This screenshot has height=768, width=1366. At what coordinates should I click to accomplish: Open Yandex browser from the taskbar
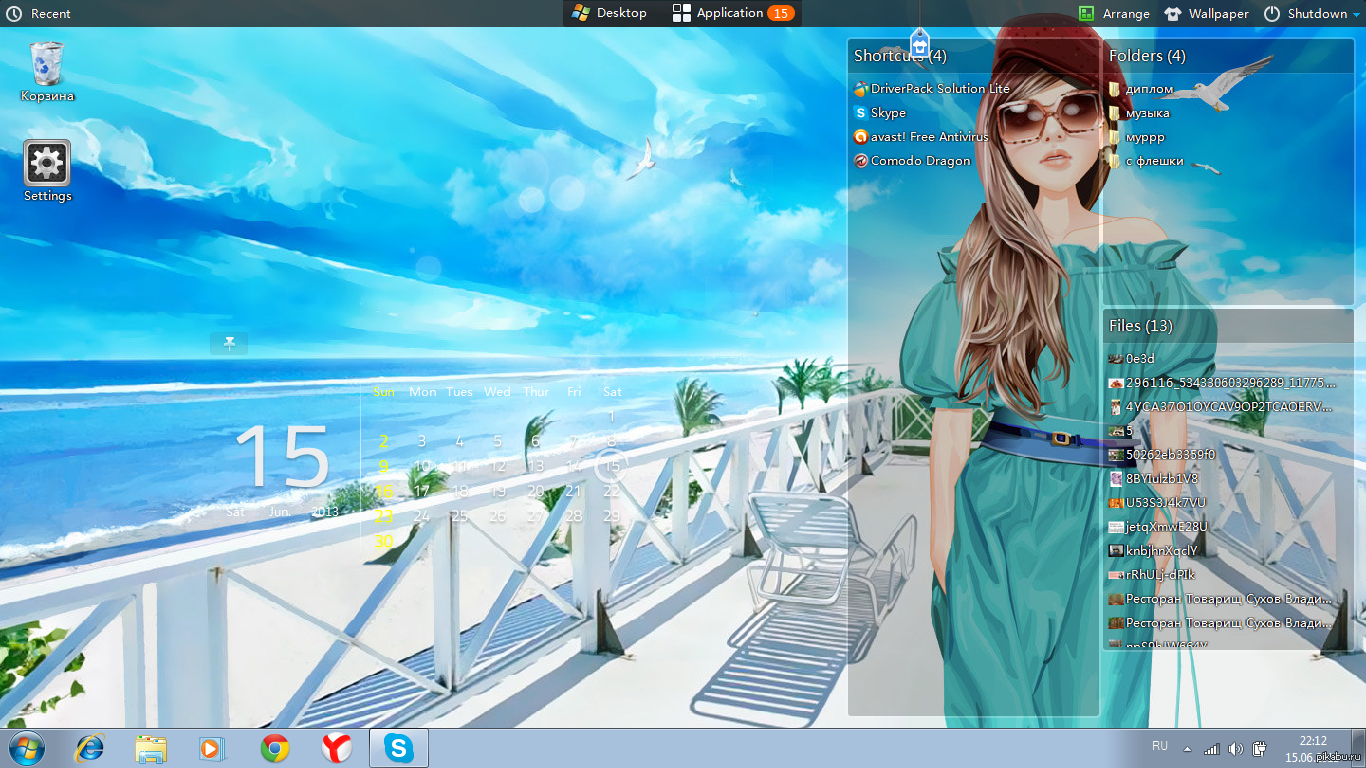(x=337, y=748)
